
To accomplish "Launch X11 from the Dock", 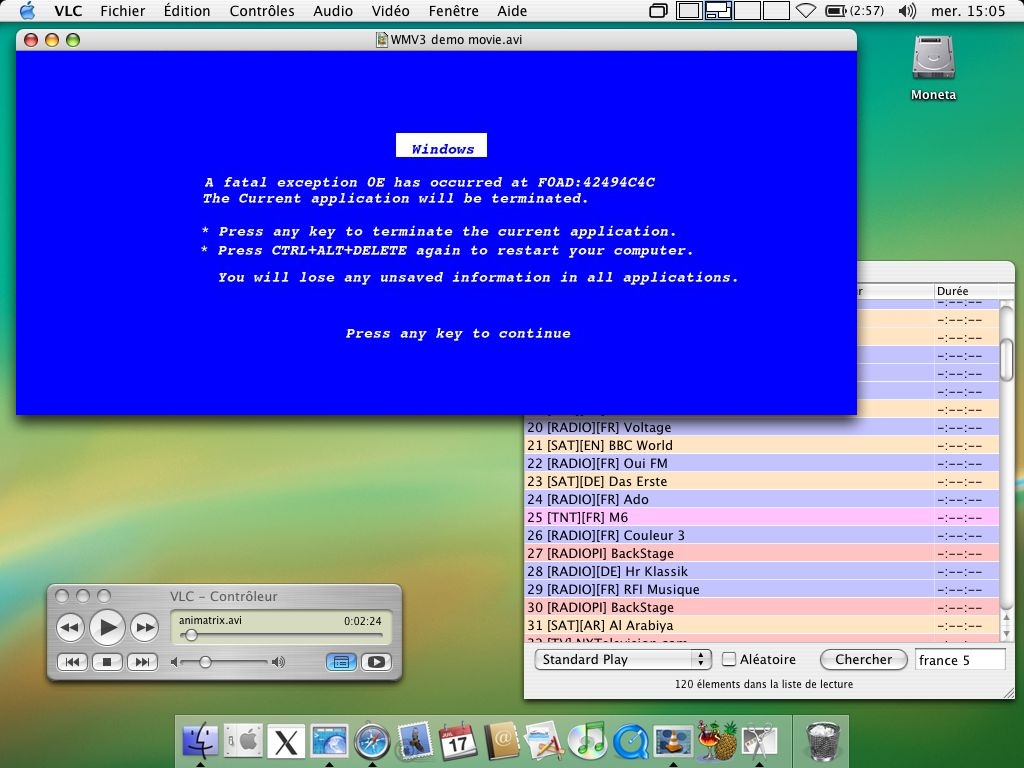I will [286, 742].
